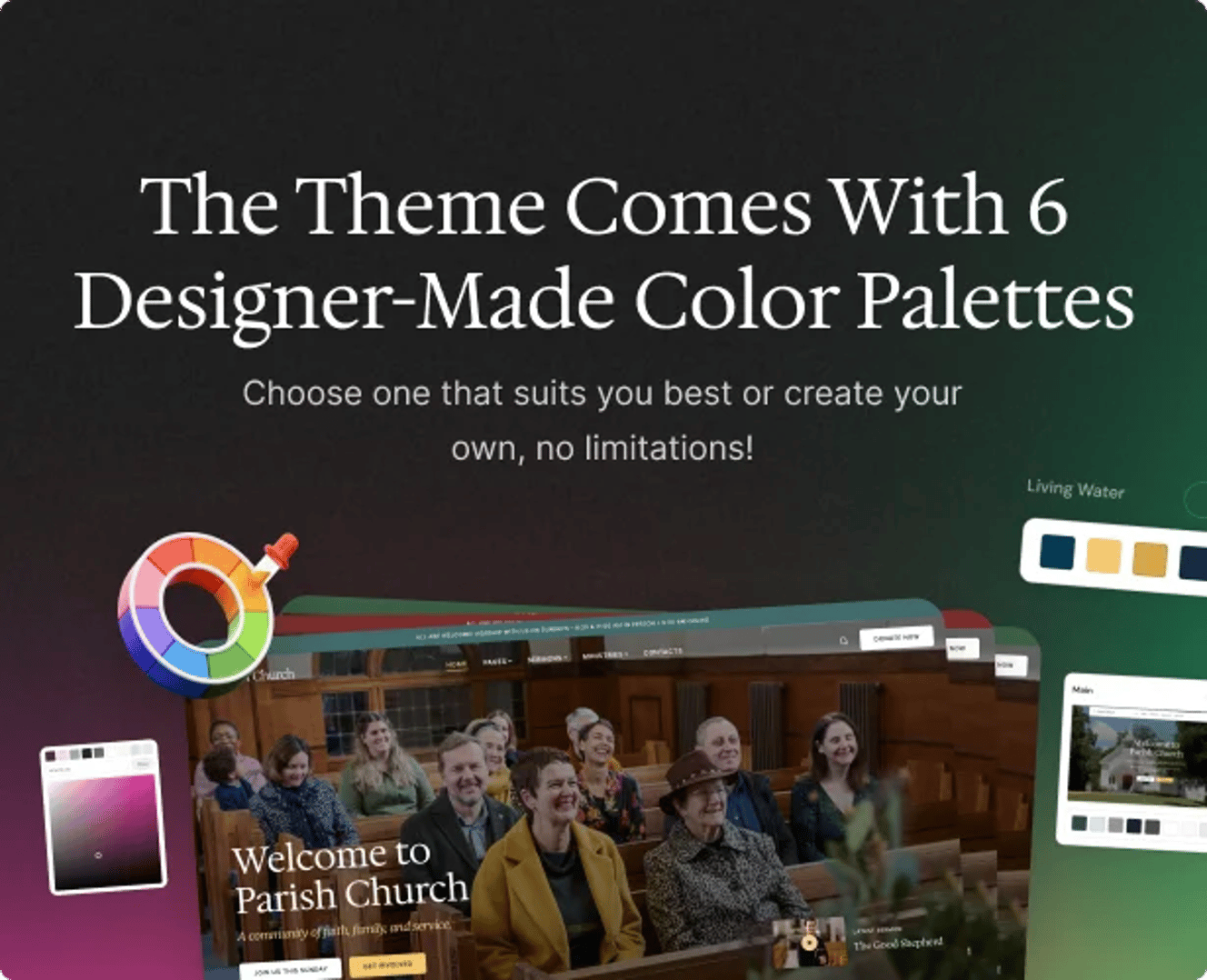Screen dimensions: 1207x980
Task: Select the light yellow Living Water swatch
Action: point(1103,555)
